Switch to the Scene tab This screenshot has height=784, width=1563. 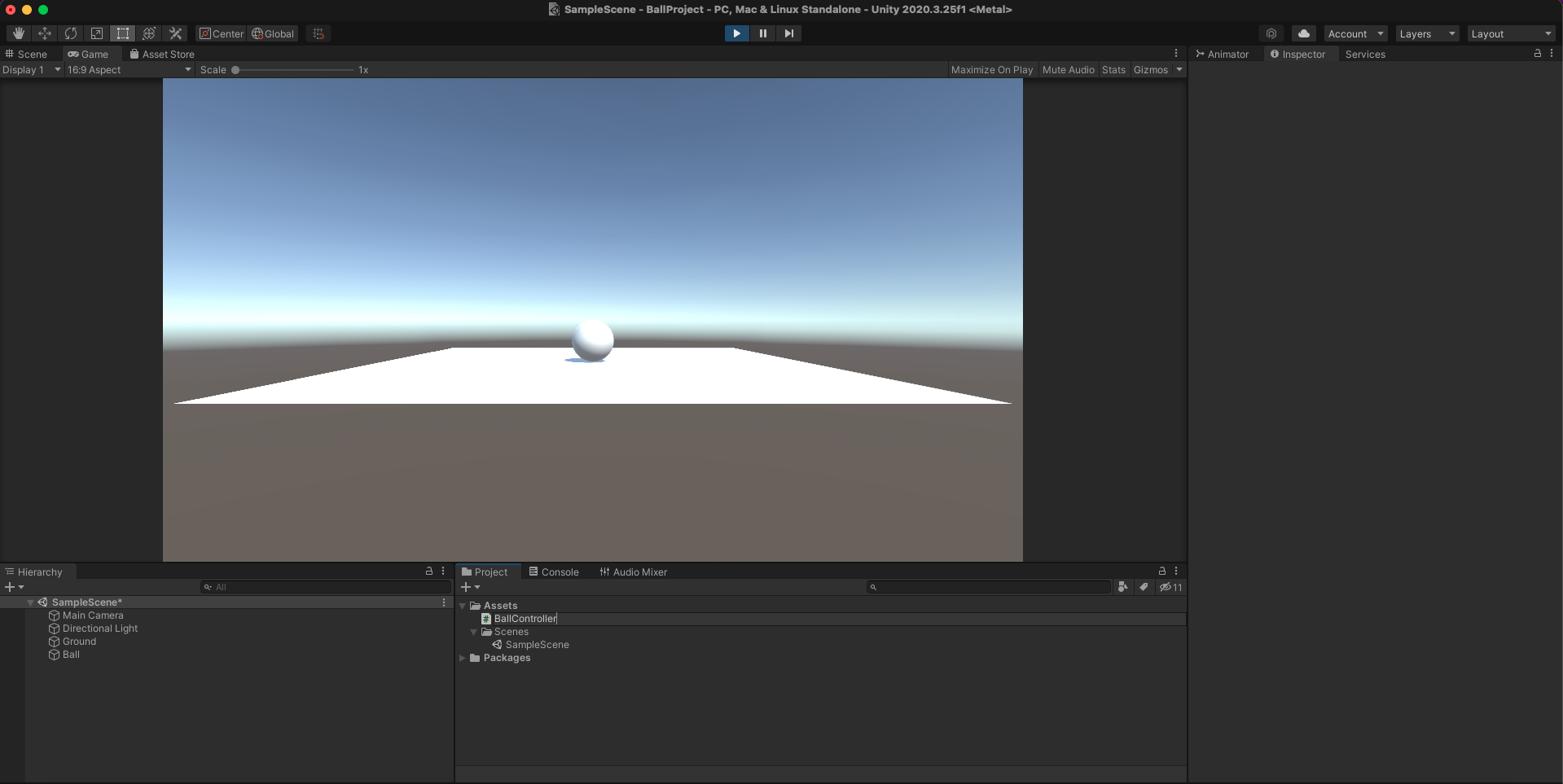coord(26,55)
